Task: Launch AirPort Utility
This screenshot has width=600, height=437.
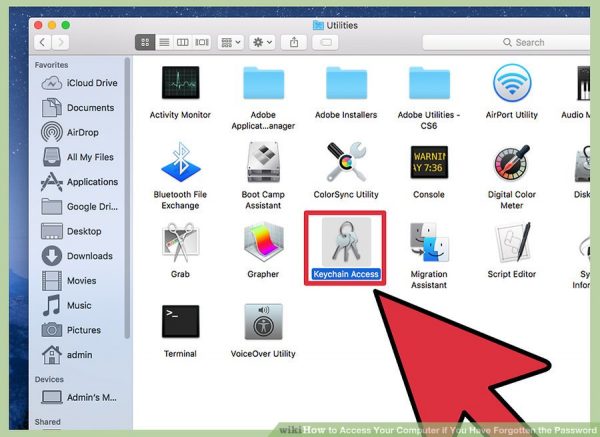Action: click(512, 83)
